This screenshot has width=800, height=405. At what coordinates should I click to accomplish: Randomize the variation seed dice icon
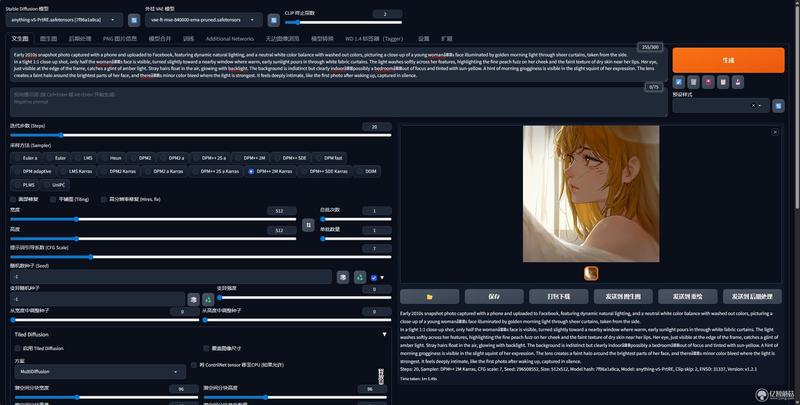coord(193,299)
